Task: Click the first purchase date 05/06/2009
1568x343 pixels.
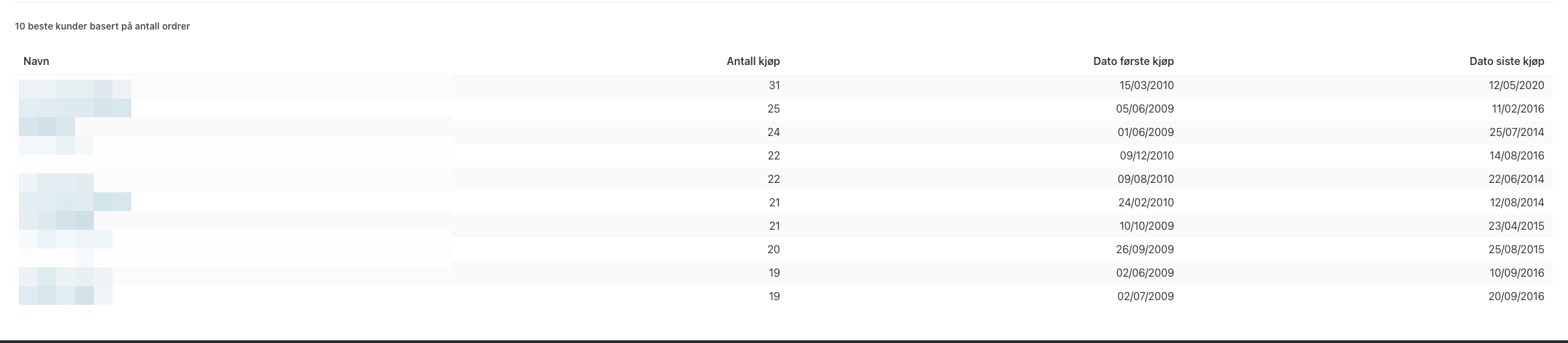Action: click(1145, 109)
